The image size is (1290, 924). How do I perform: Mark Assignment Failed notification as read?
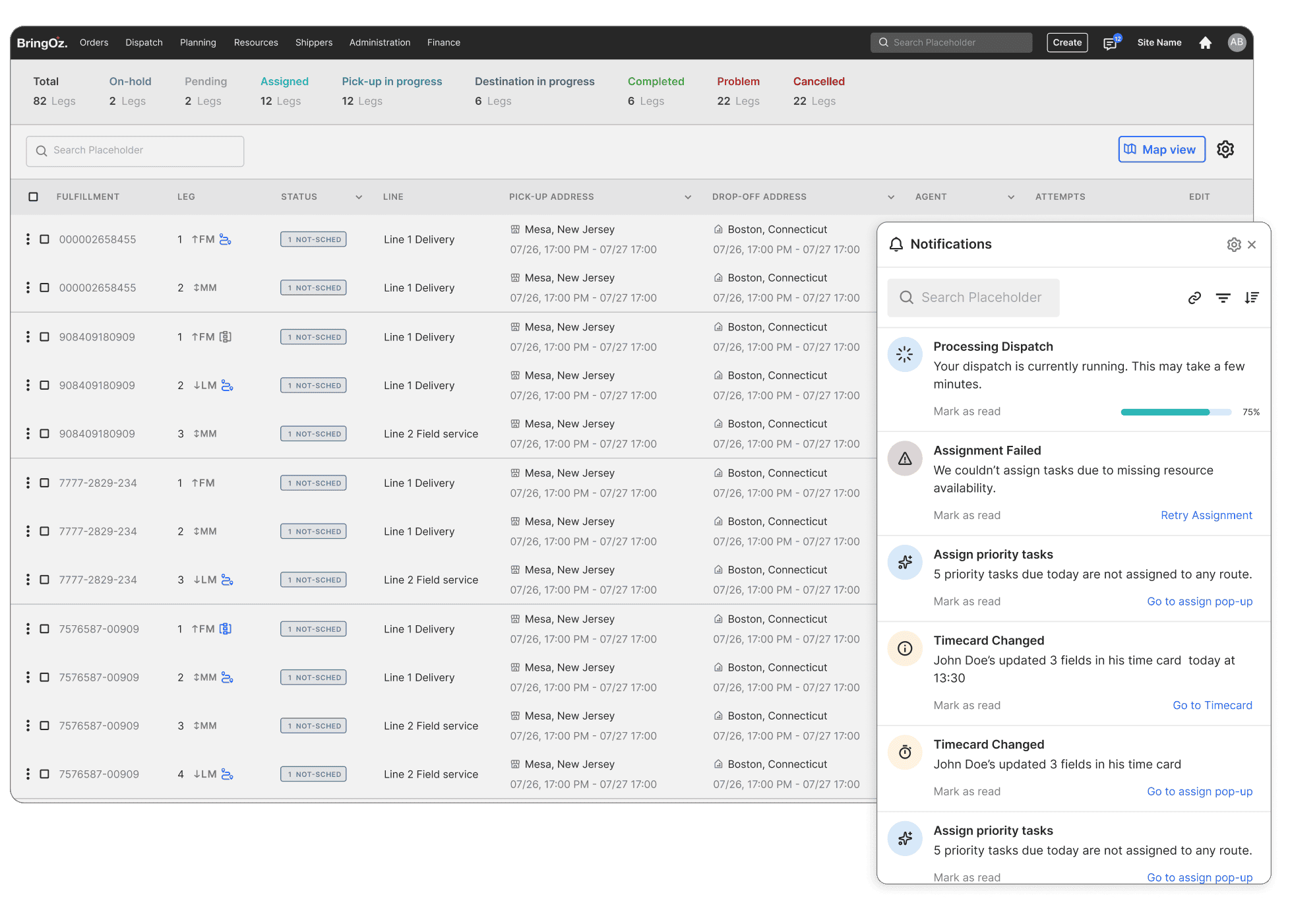pos(967,515)
